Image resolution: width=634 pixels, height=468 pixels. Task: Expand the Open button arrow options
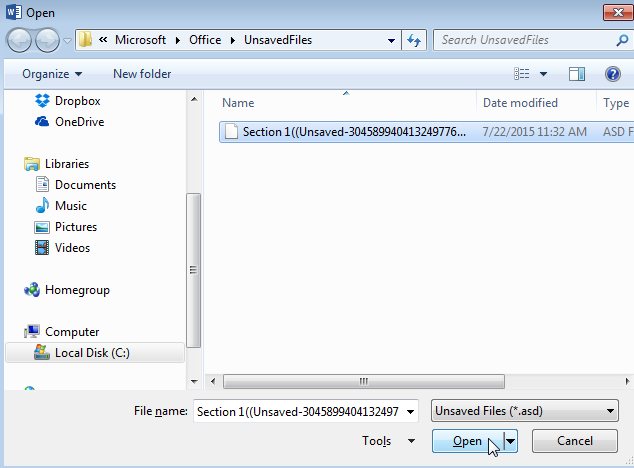(510, 441)
